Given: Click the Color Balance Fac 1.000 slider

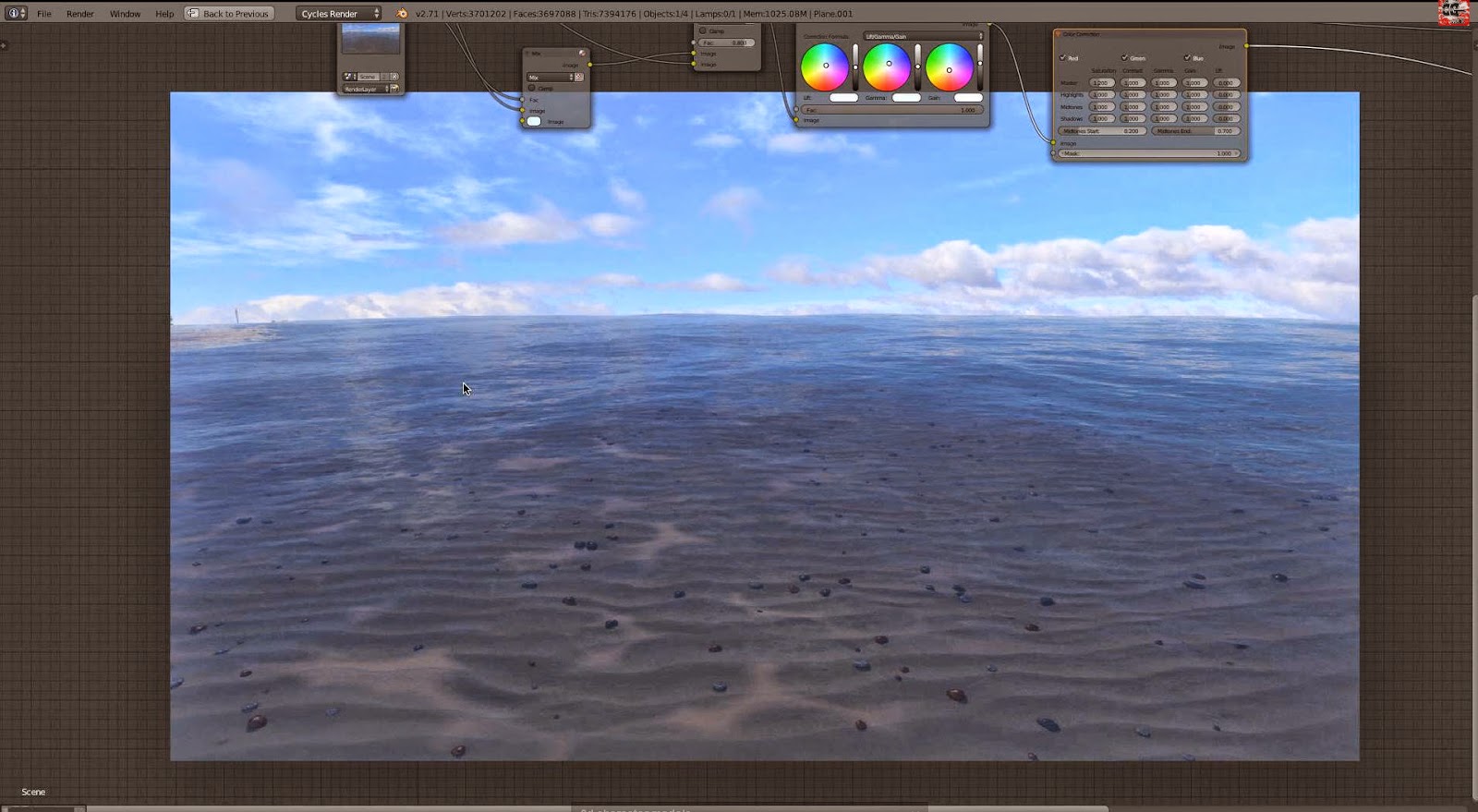Looking at the screenshot, I should tap(892, 110).
